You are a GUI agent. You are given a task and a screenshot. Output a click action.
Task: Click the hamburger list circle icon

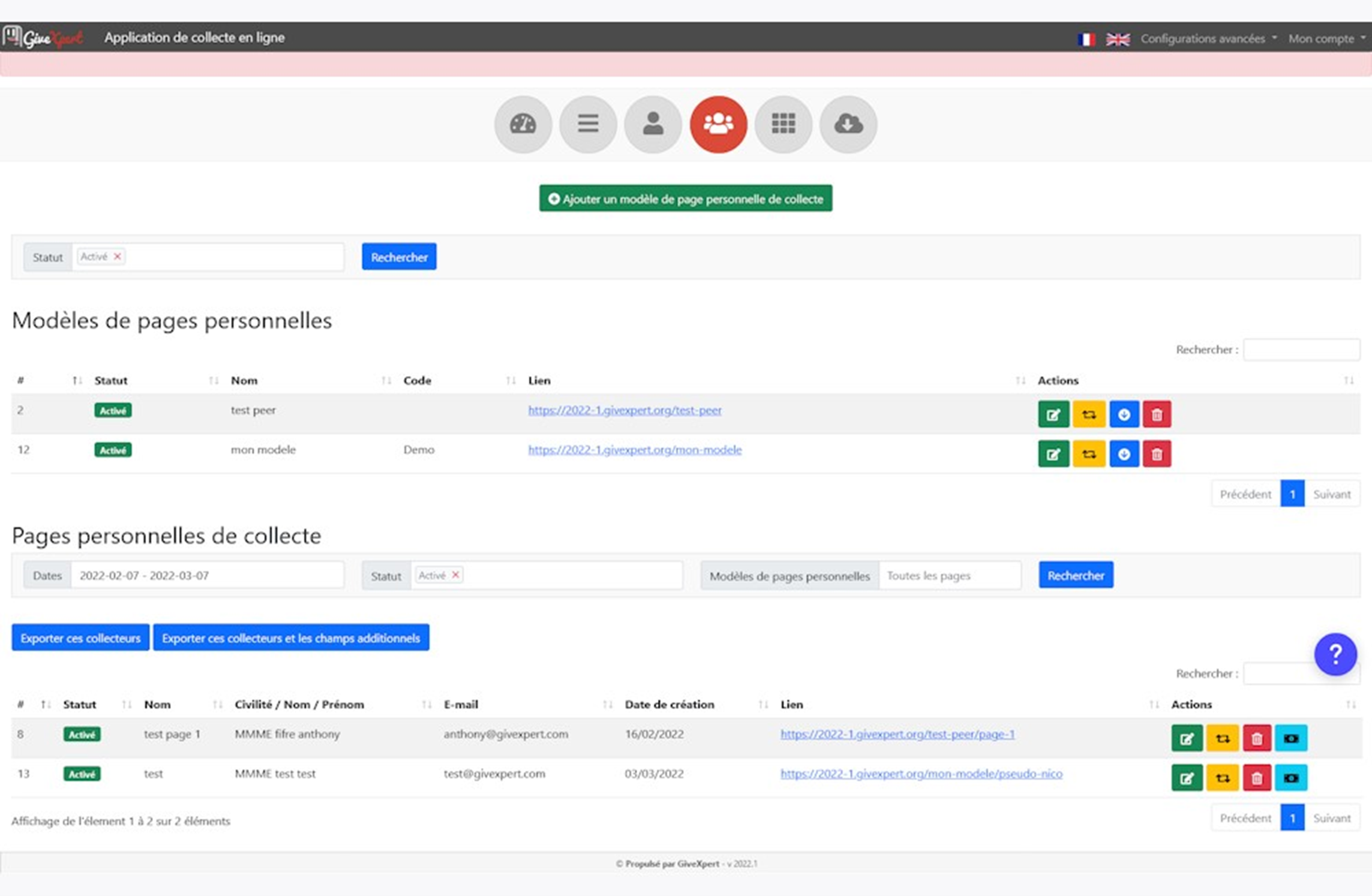588,124
